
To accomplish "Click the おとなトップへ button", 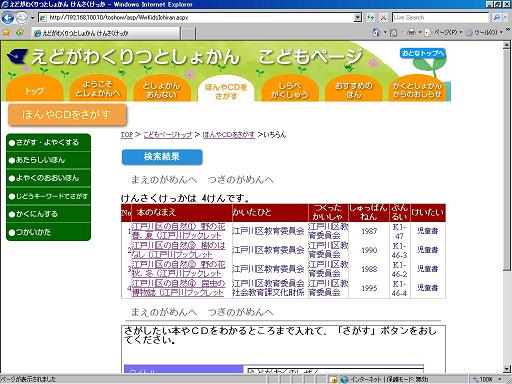I will tap(423, 53).
